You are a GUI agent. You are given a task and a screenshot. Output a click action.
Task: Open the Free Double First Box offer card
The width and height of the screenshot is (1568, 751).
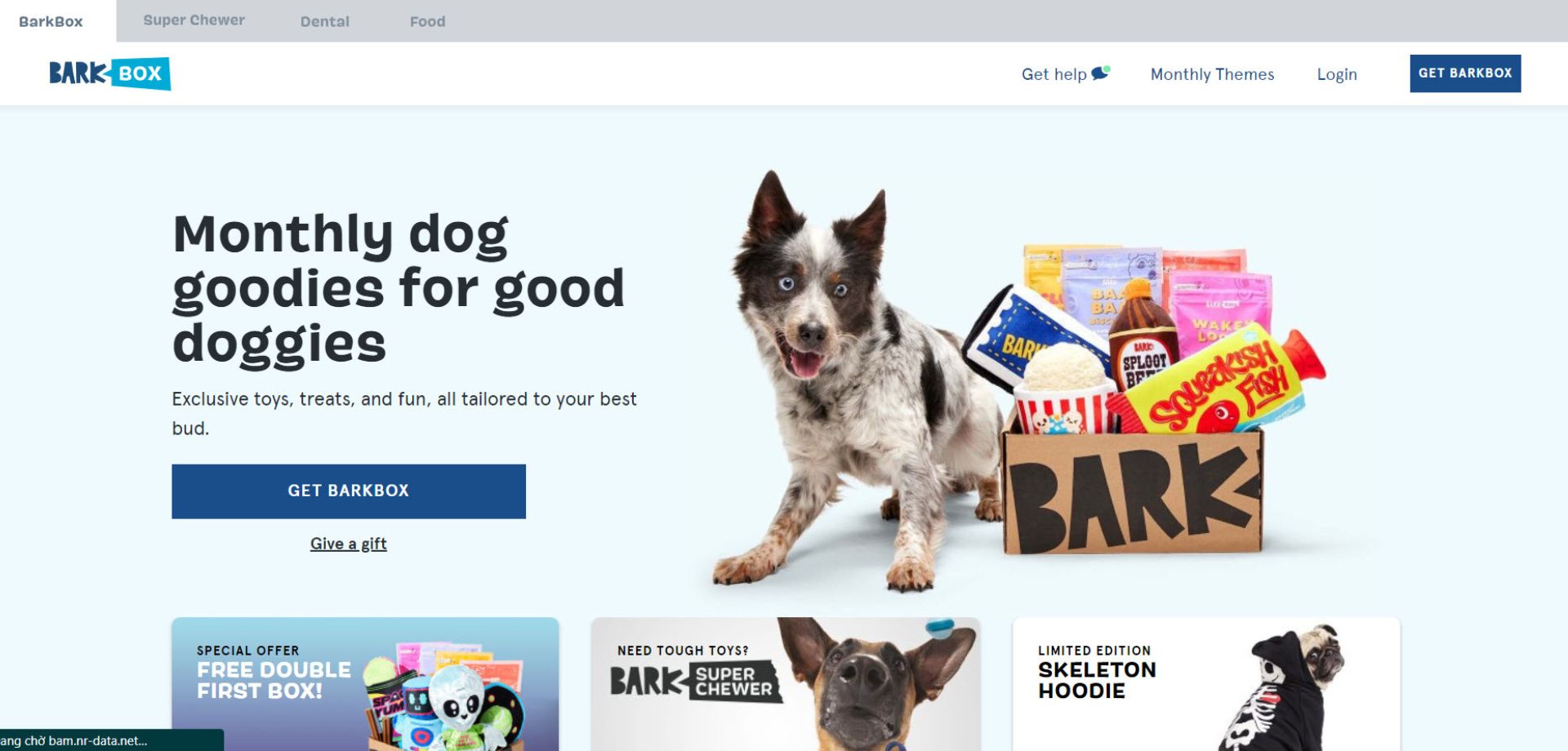[365, 684]
